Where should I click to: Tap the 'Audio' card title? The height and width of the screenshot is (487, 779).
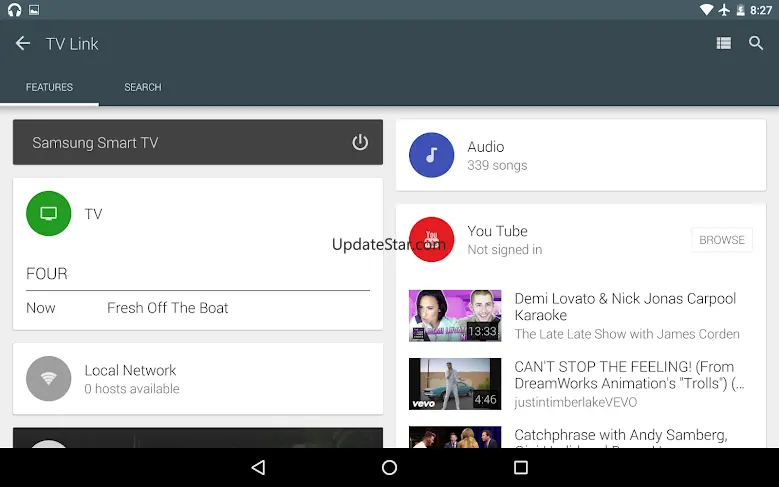(485, 147)
